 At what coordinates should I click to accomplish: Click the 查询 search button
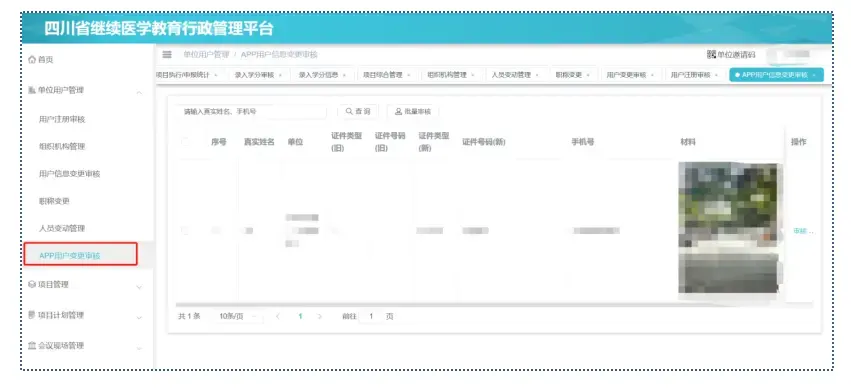coord(358,111)
